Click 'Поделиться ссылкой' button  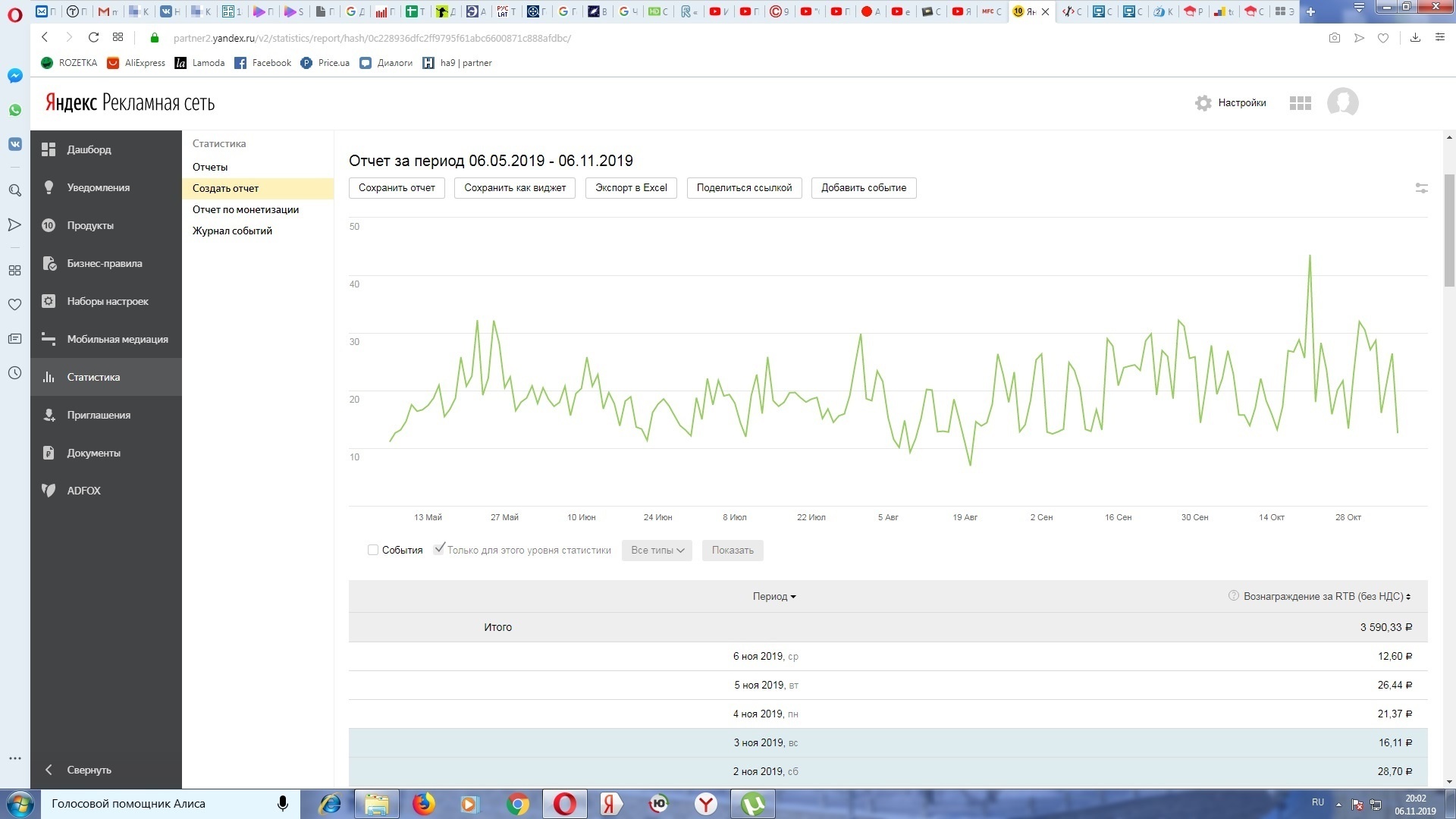(744, 188)
